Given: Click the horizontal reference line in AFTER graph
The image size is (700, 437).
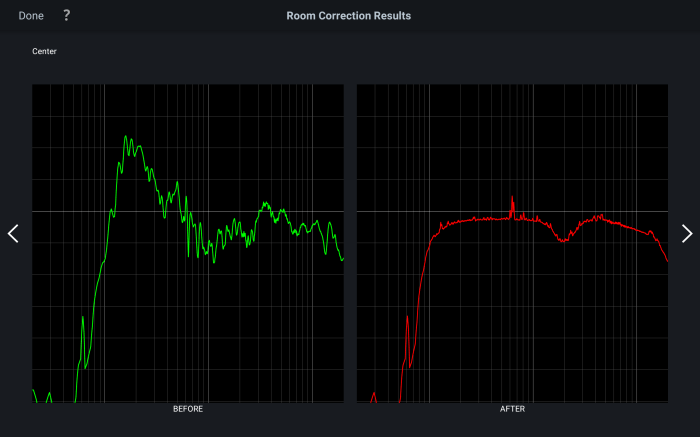Looking at the screenshot, I should pos(390,212).
